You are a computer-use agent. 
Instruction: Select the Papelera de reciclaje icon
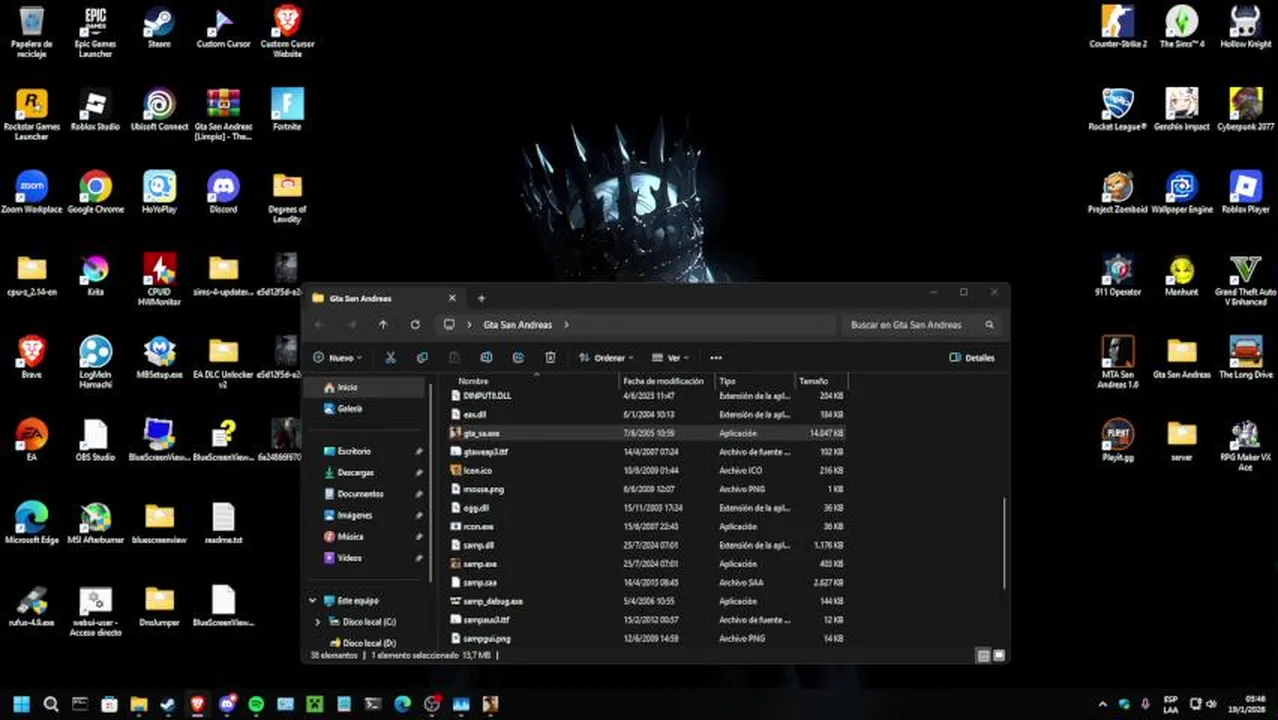tap(32, 31)
